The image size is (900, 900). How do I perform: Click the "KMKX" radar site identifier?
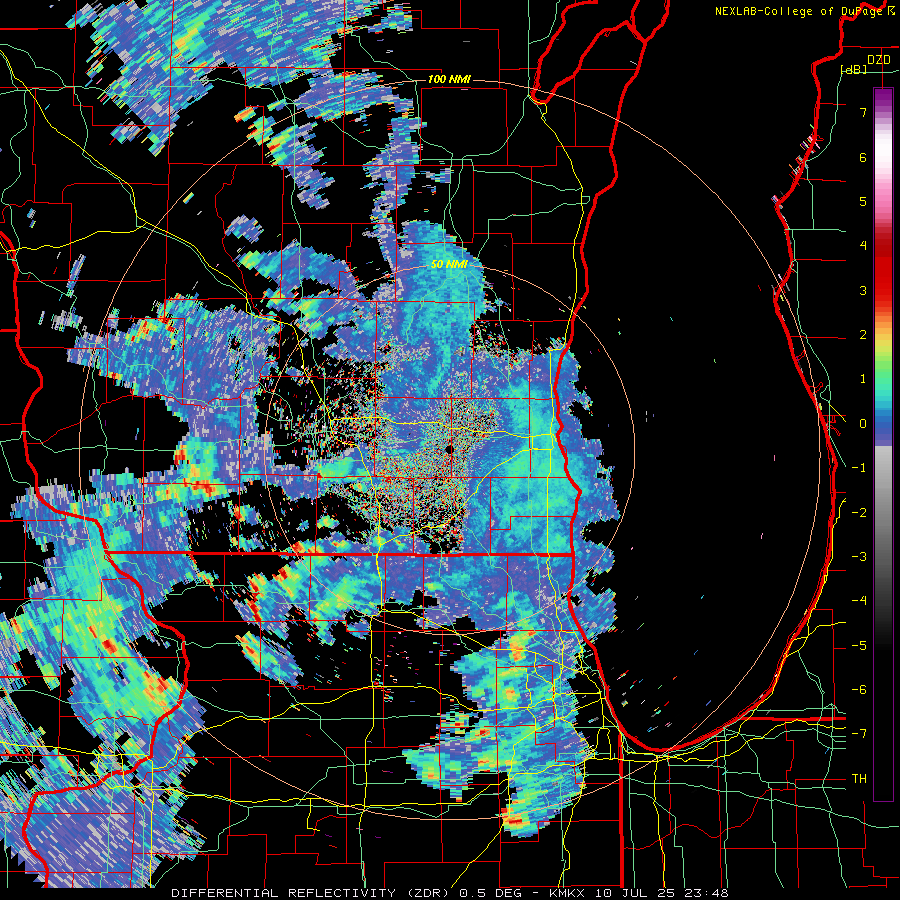(x=567, y=893)
